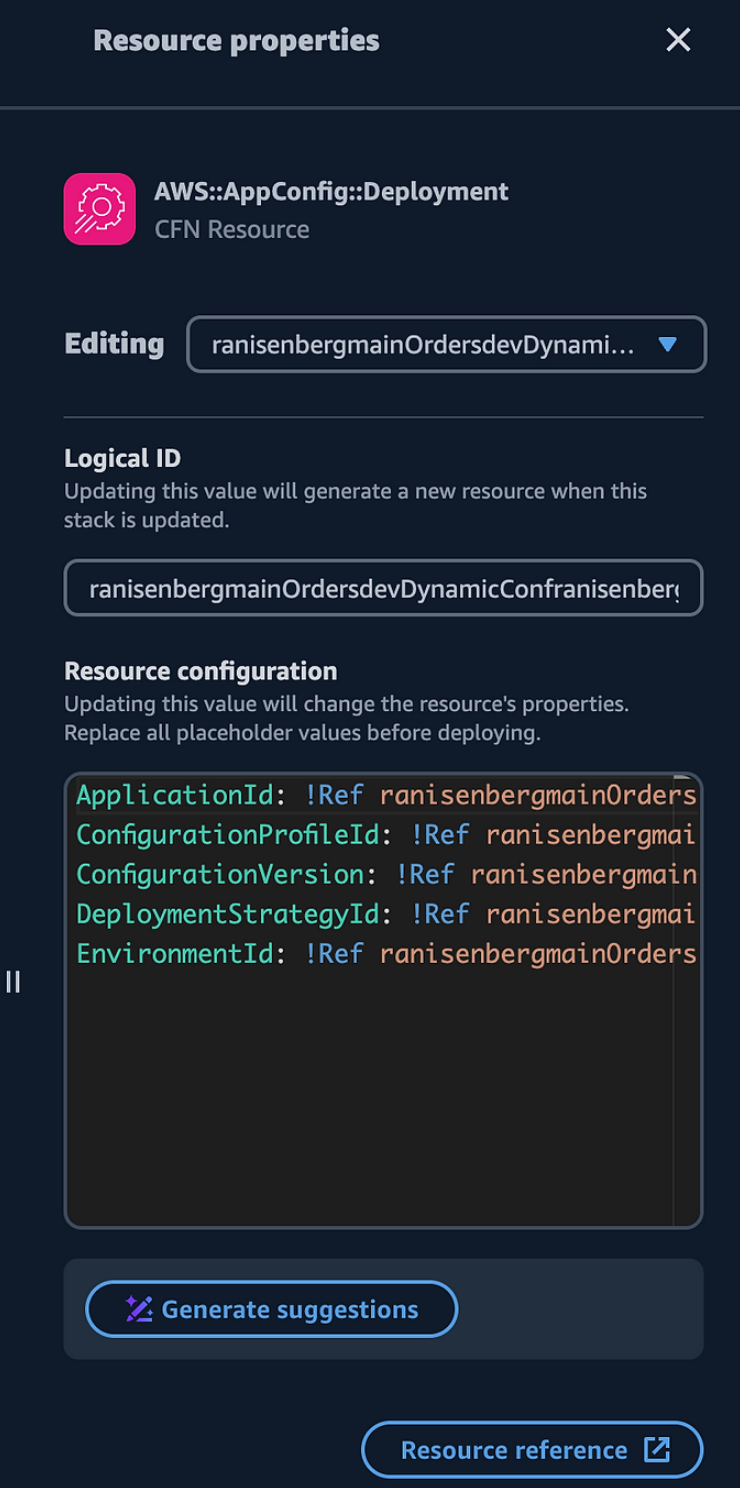This screenshot has height=1488, width=740.
Task: Open the Resource reference link
Action: pyautogui.click(x=532, y=1450)
